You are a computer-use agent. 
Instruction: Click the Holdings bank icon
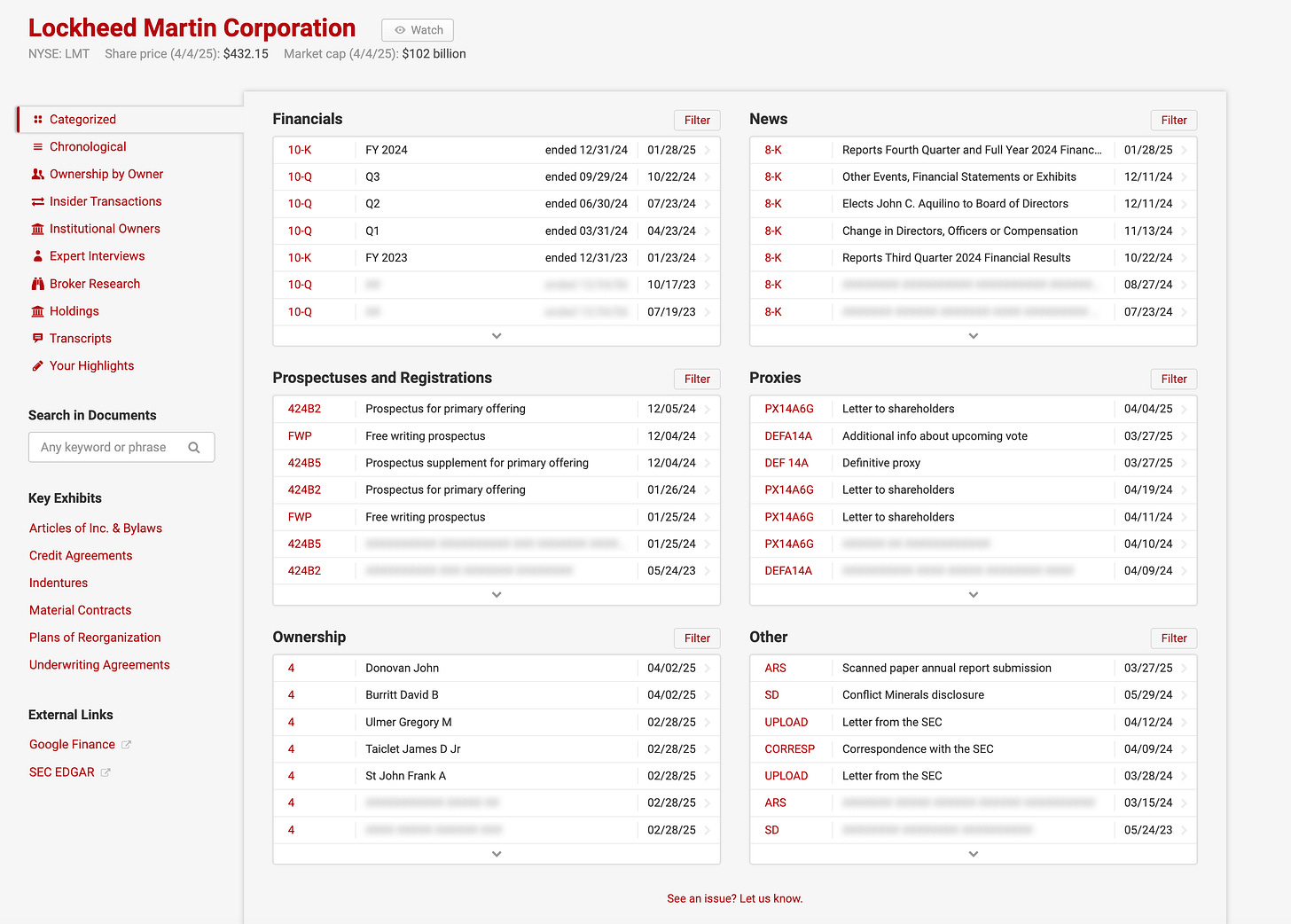coord(37,311)
